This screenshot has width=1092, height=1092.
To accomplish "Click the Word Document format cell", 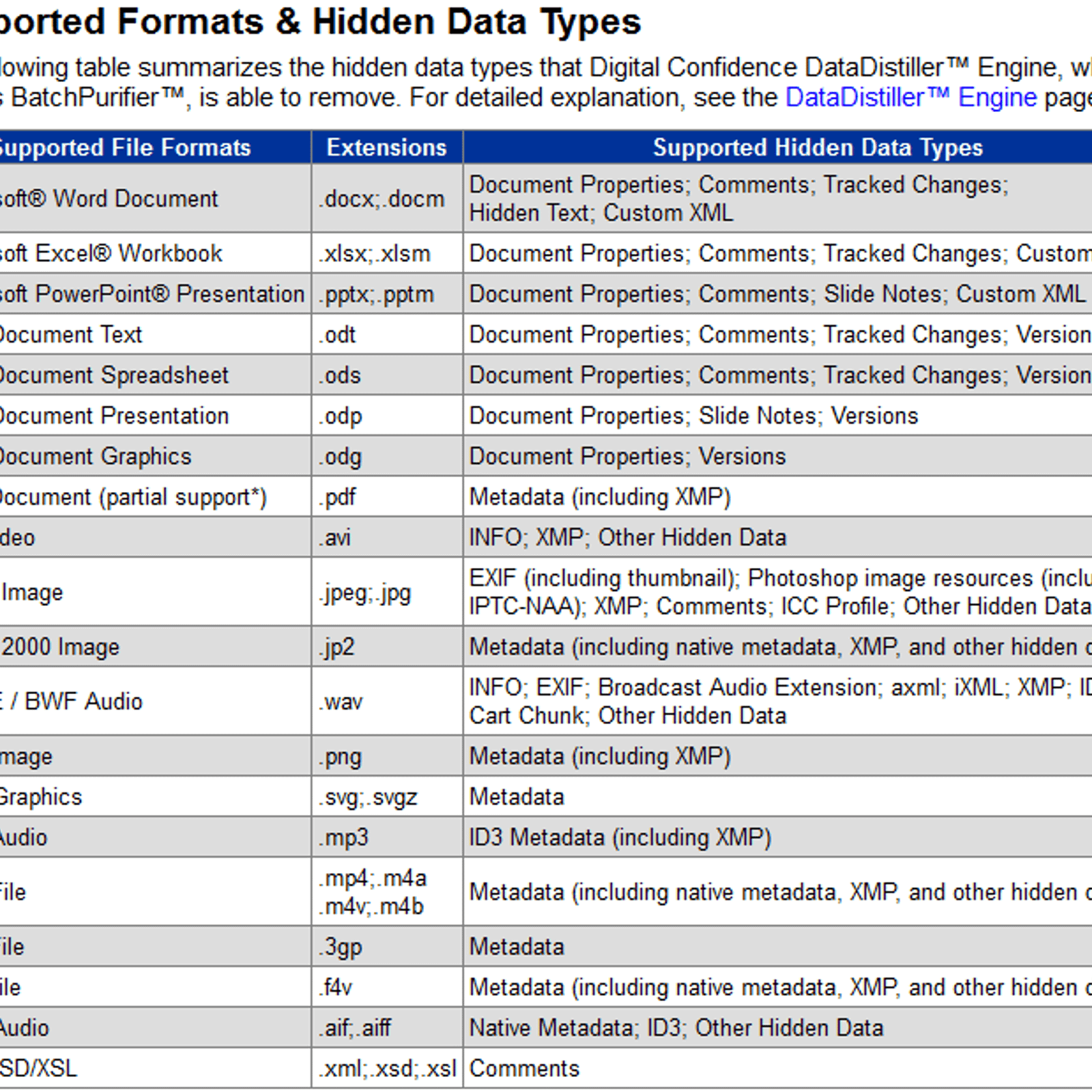I will coord(155,199).
